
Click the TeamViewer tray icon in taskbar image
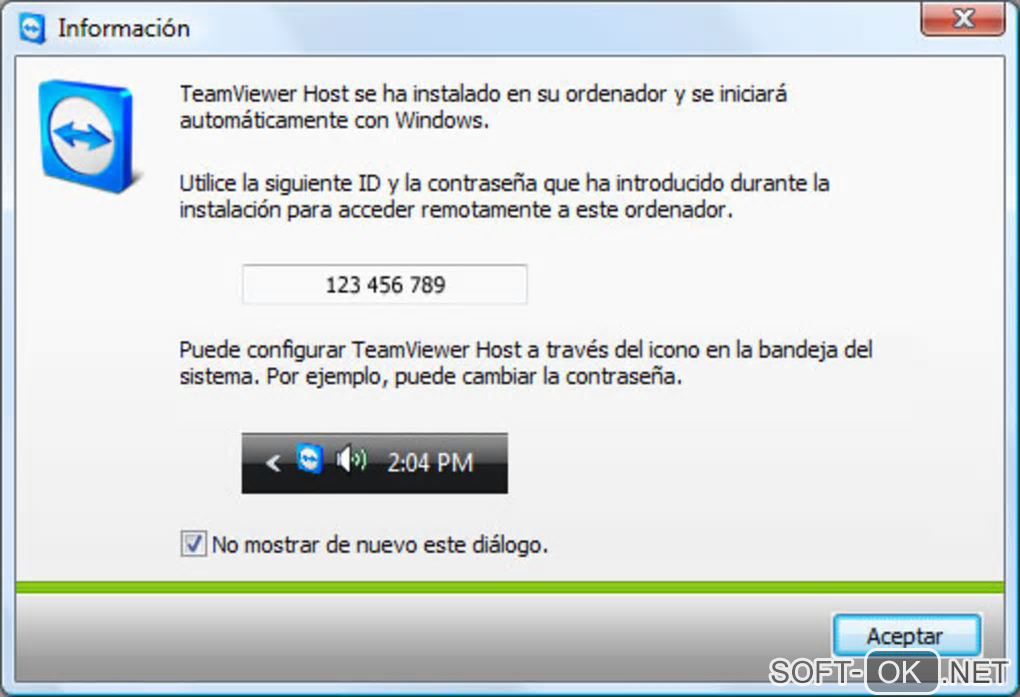click(310, 459)
